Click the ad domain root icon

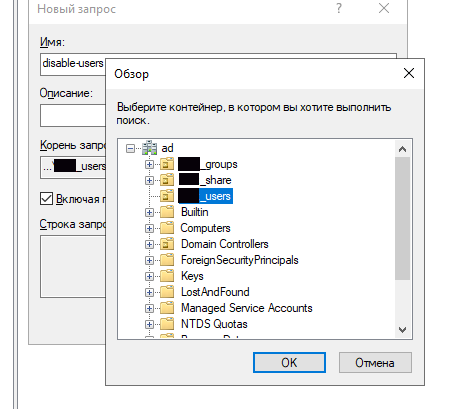coord(149,148)
